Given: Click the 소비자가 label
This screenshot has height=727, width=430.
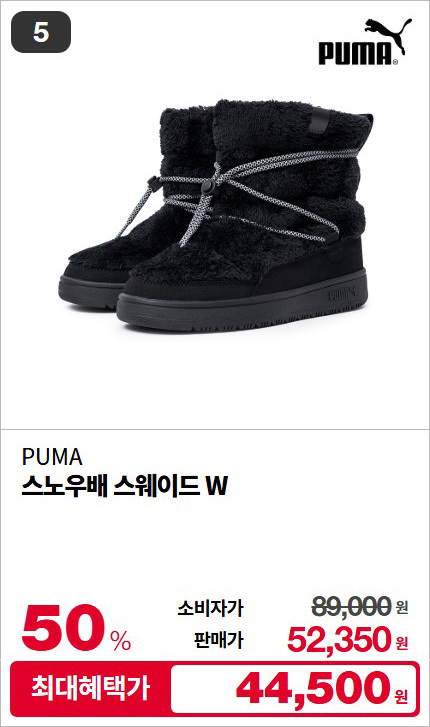Looking at the screenshot, I should (x=210, y=608).
